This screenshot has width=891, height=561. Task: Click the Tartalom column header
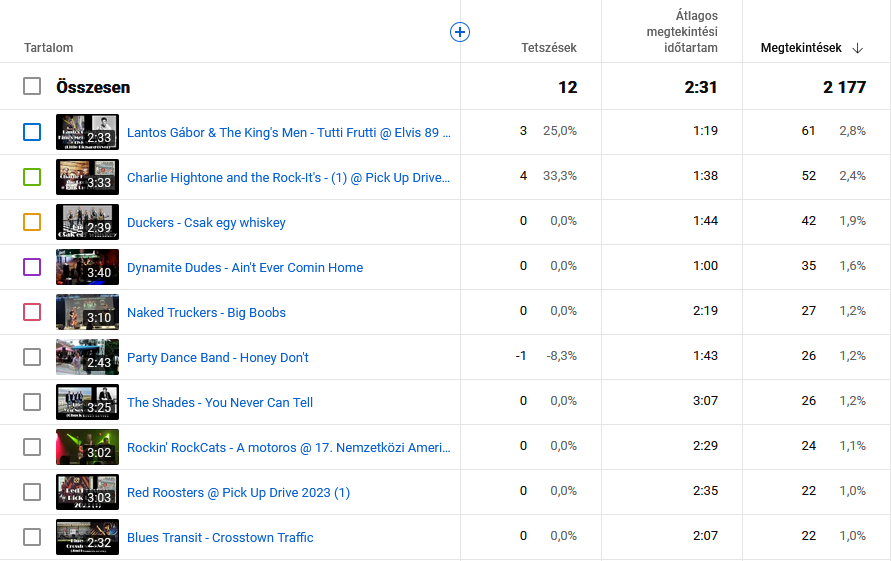(x=49, y=48)
